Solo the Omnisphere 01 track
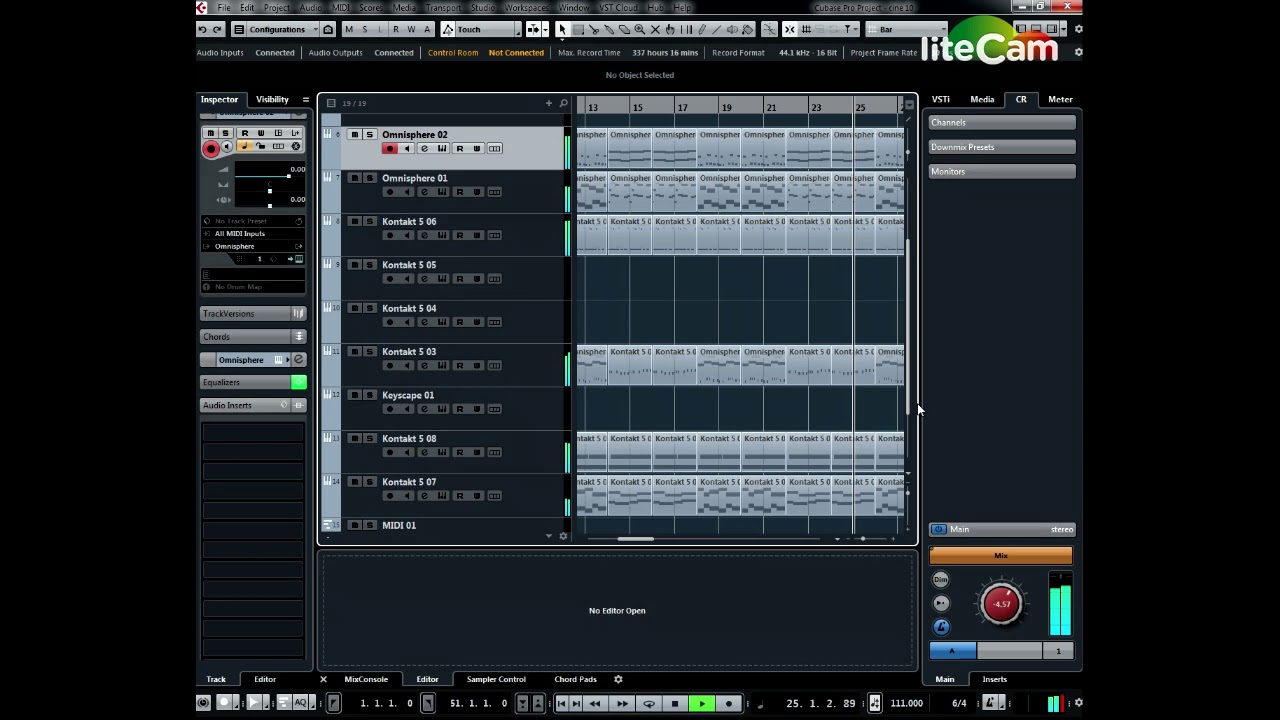Viewport: 1280px width, 720px height. tap(369, 178)
